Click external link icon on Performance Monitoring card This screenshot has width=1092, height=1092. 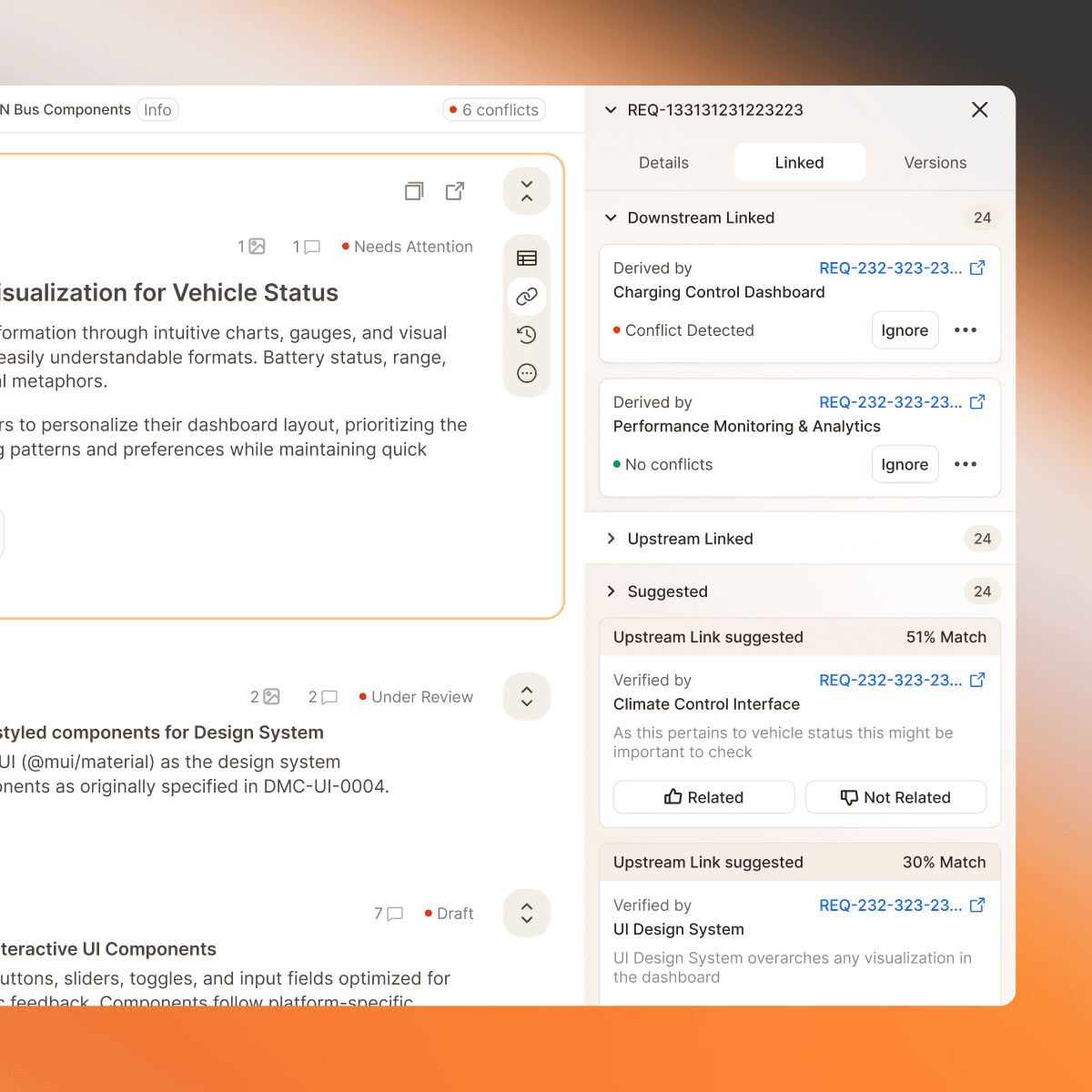[x=977, y=401]
